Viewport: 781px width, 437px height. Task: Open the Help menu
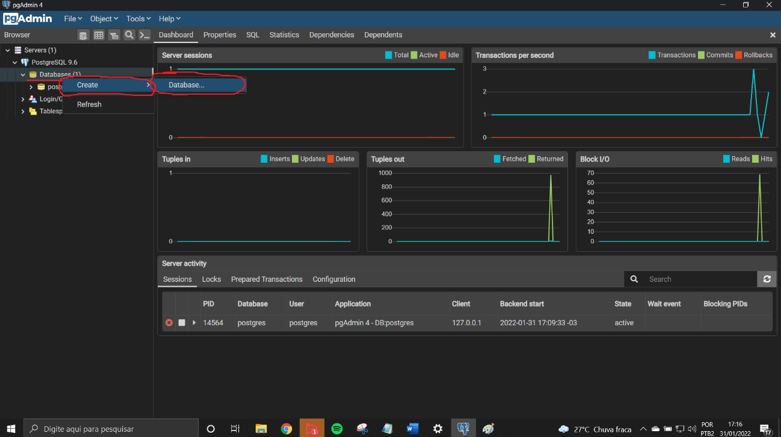169,19
